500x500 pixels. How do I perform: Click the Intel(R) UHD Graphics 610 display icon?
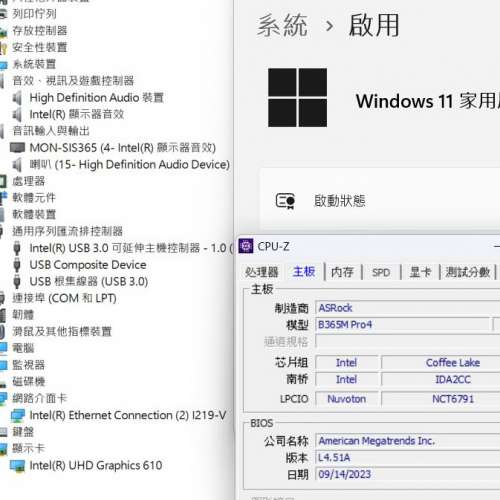pos(17,466)
